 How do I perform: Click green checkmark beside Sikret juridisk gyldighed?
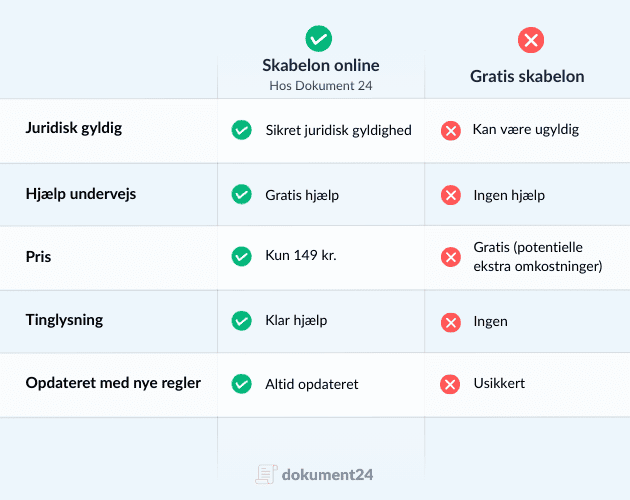[241, 130]
